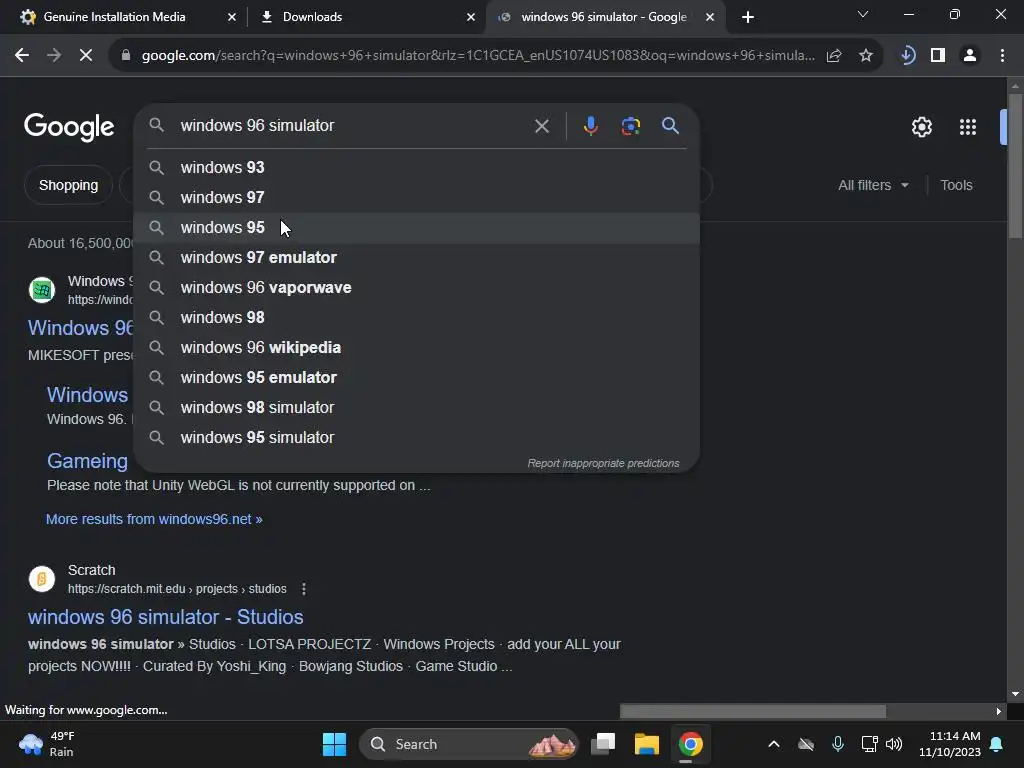Click the taskbar Search box

coord(469,744)
